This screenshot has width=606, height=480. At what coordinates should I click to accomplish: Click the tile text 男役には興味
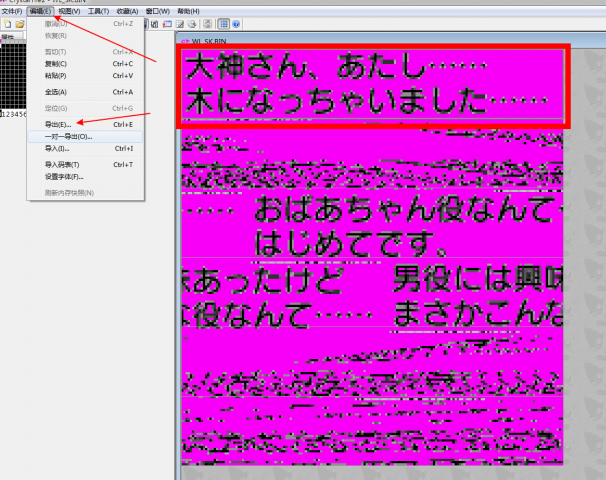pyautogui.click(x=478, y=279)
